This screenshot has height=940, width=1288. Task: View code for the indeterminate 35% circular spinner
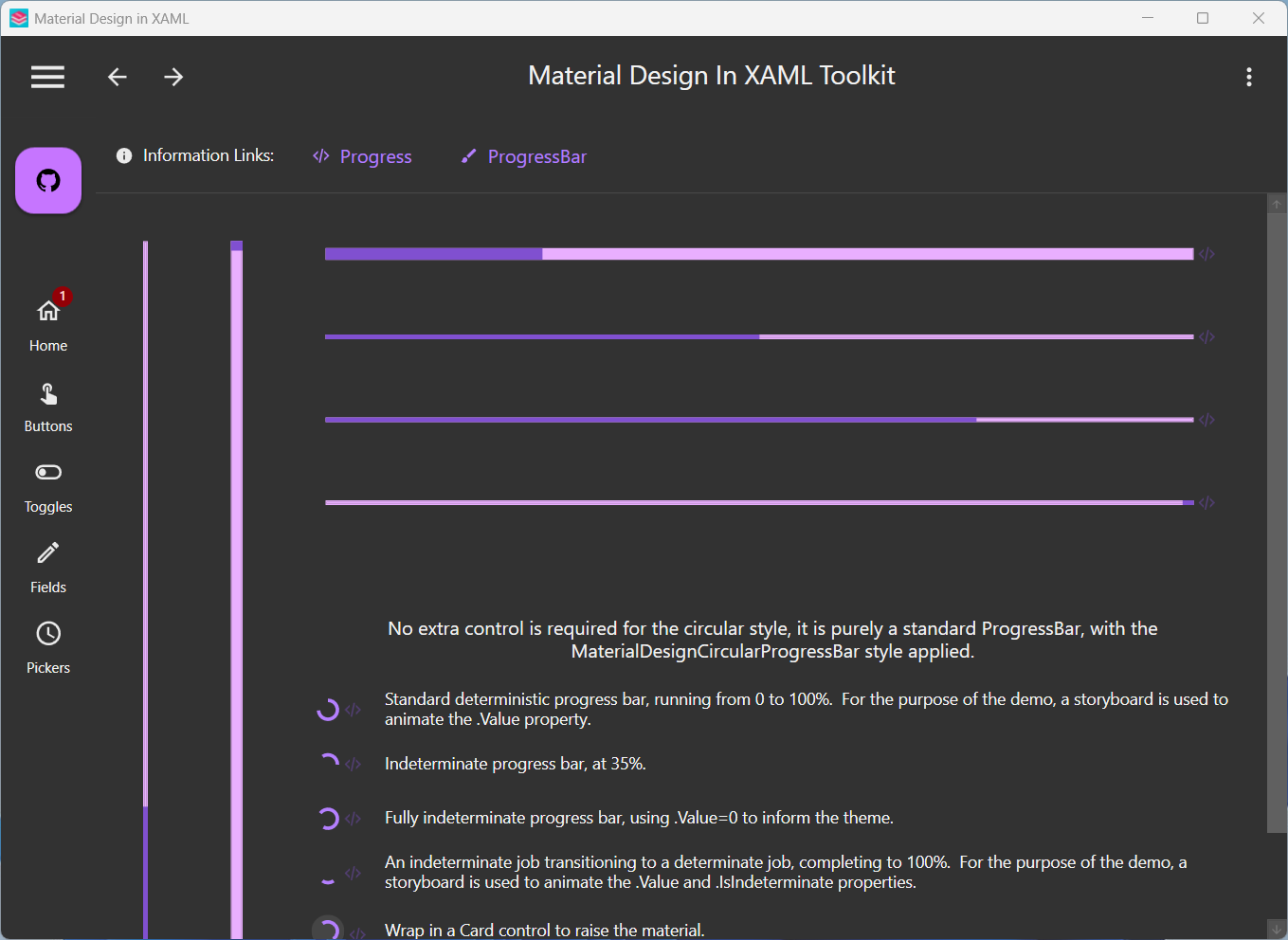click(x=353, y=763)
